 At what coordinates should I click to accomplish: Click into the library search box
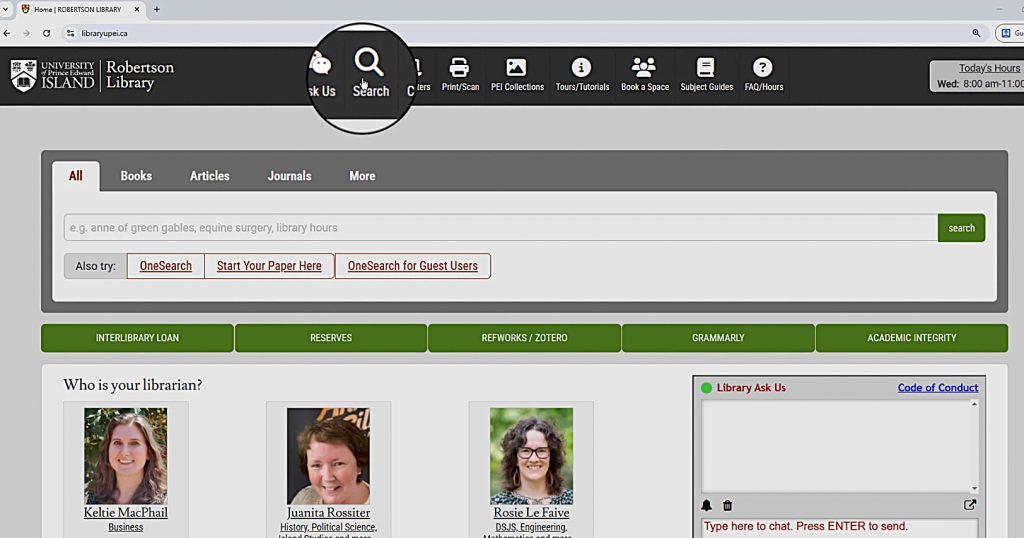500,228
